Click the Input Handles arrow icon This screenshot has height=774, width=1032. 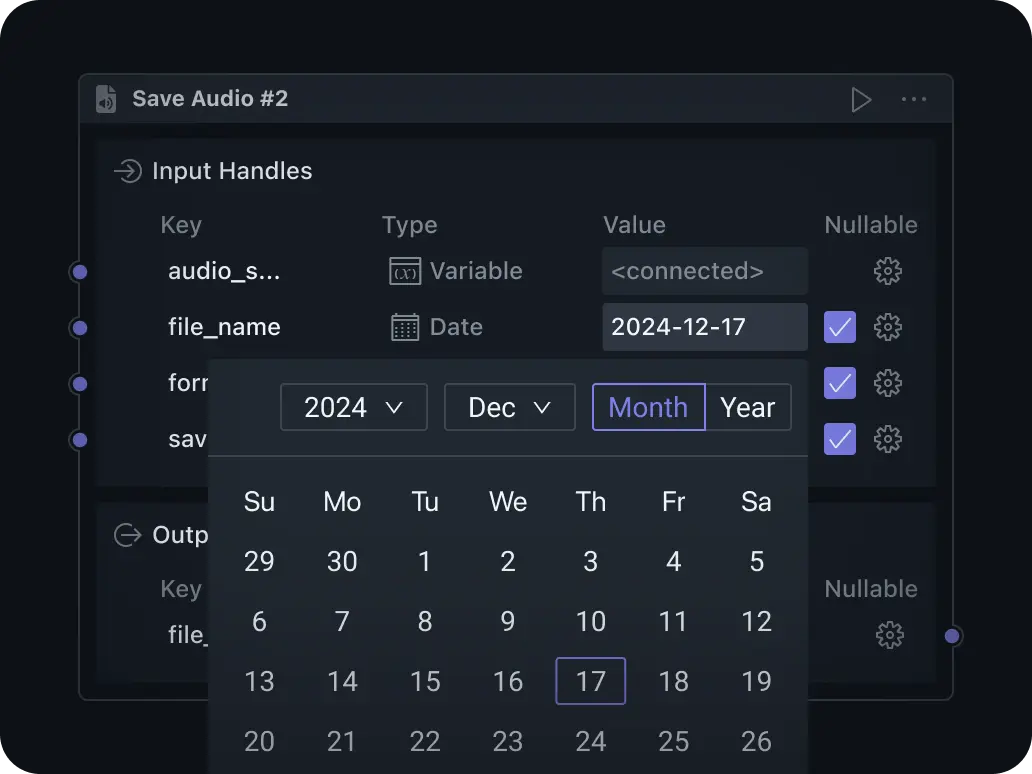click(x=127, y=171)
